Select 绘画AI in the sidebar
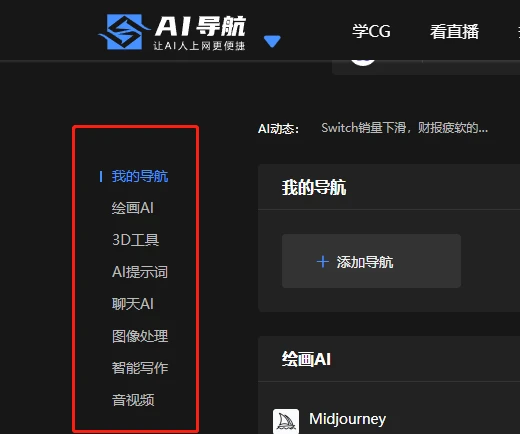 click(x=133, y=208)
